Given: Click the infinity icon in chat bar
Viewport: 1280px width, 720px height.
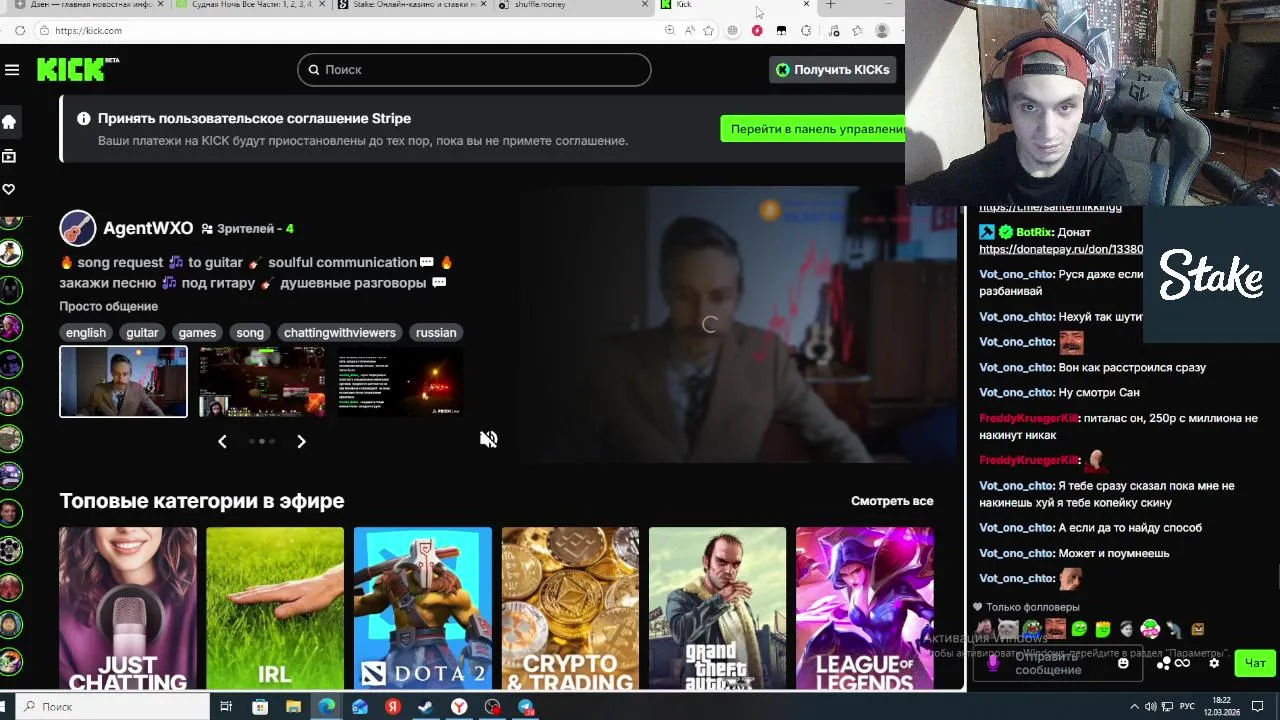Looking at the screenshot, I should coord(1183,663).
